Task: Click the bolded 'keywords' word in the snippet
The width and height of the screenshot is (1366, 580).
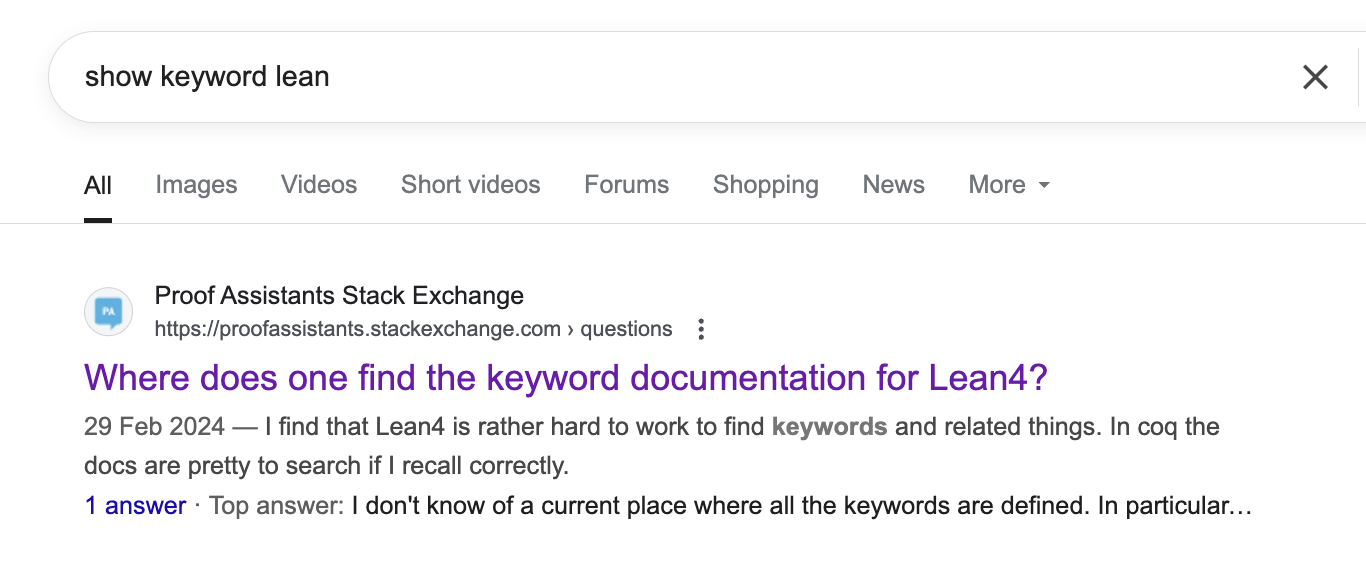Action: [x=829, y=427]
